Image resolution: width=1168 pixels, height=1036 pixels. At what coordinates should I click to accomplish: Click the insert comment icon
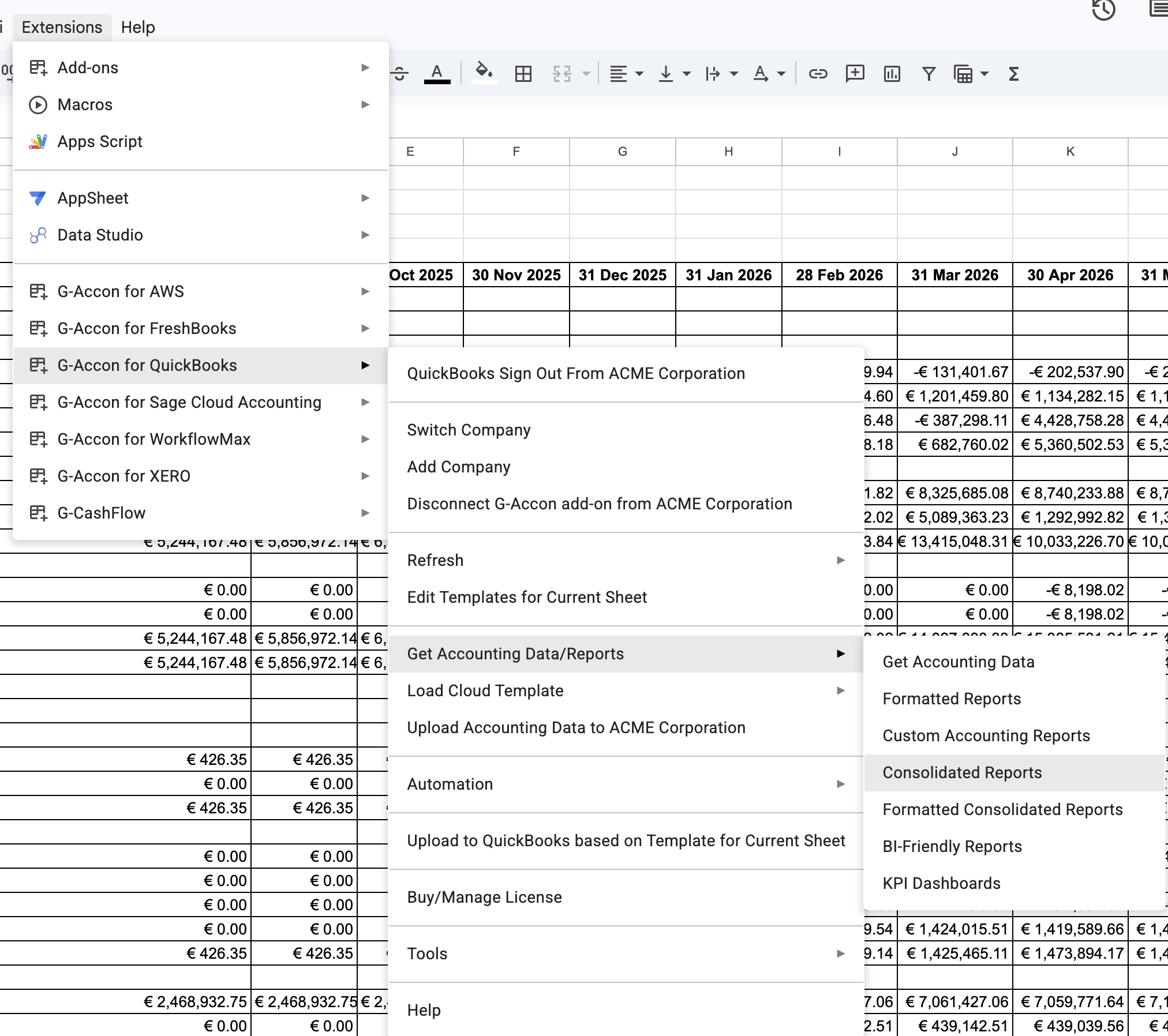855,74
